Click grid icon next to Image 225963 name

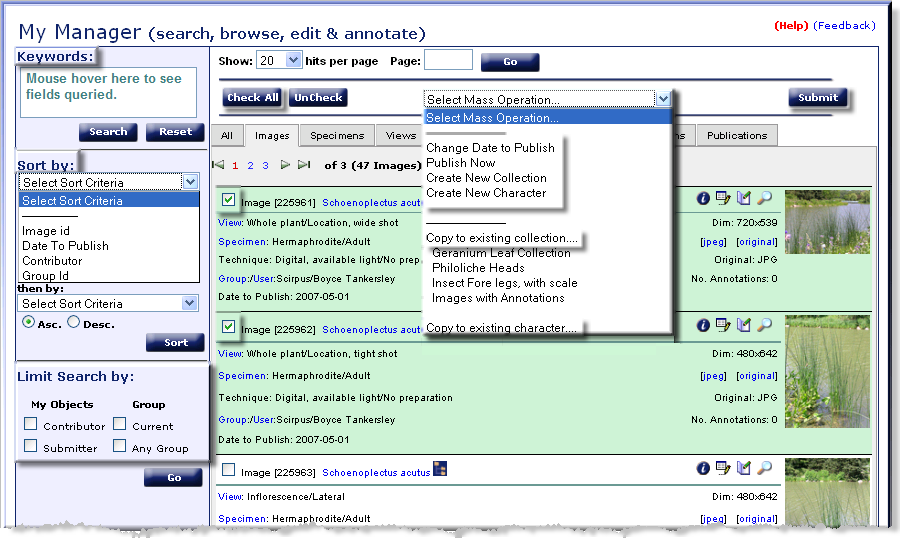(440, 470)
